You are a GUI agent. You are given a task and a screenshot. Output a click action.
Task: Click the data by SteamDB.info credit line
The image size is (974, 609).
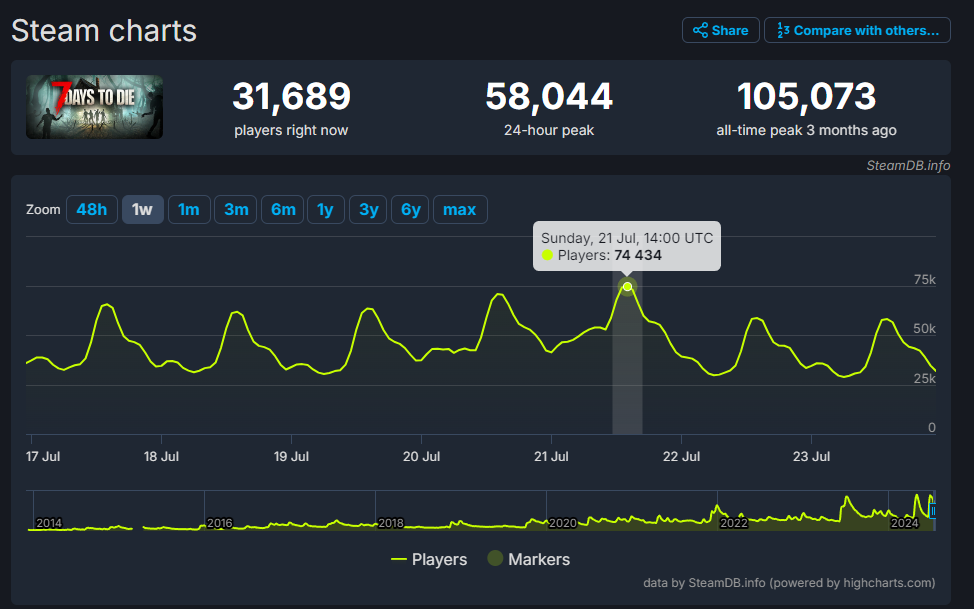tap(789, 583)
